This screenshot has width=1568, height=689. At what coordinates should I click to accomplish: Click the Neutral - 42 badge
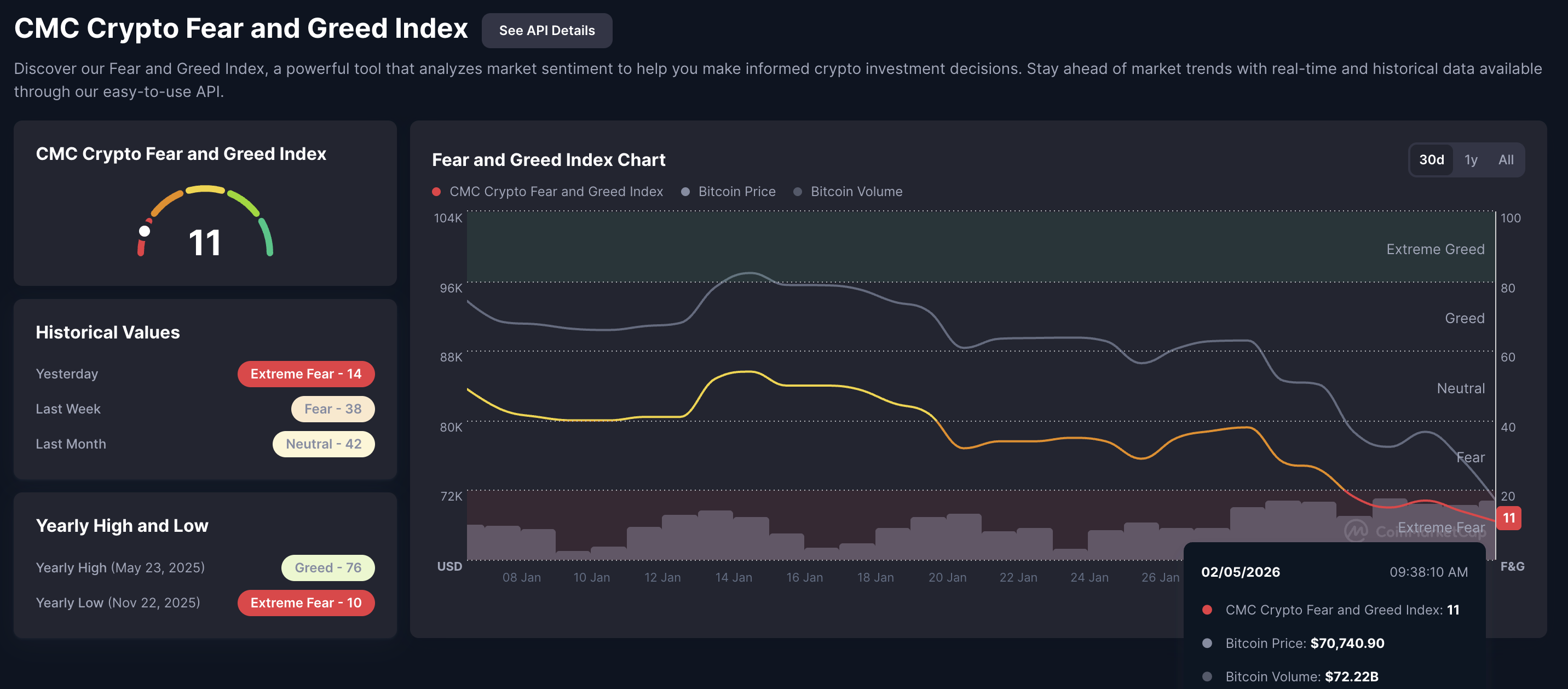(323, 444)
